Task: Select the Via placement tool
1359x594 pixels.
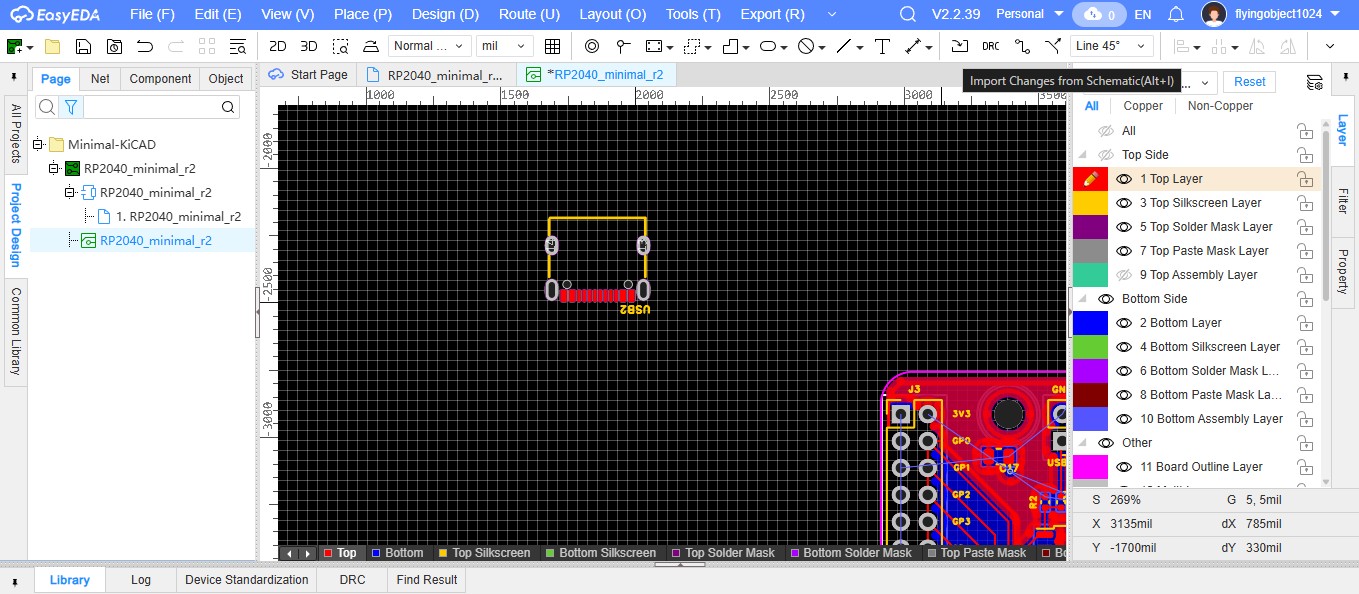Action: coord(591,46)
